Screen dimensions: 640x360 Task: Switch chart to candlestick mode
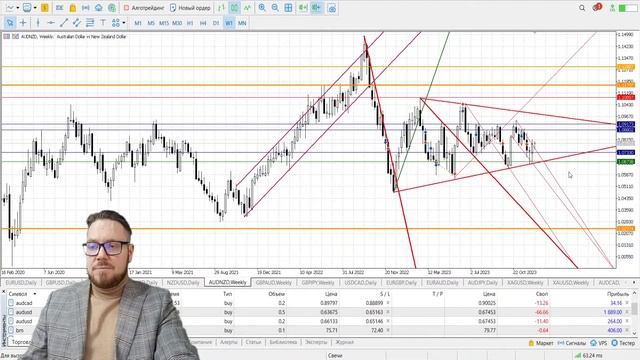point(235,8)
